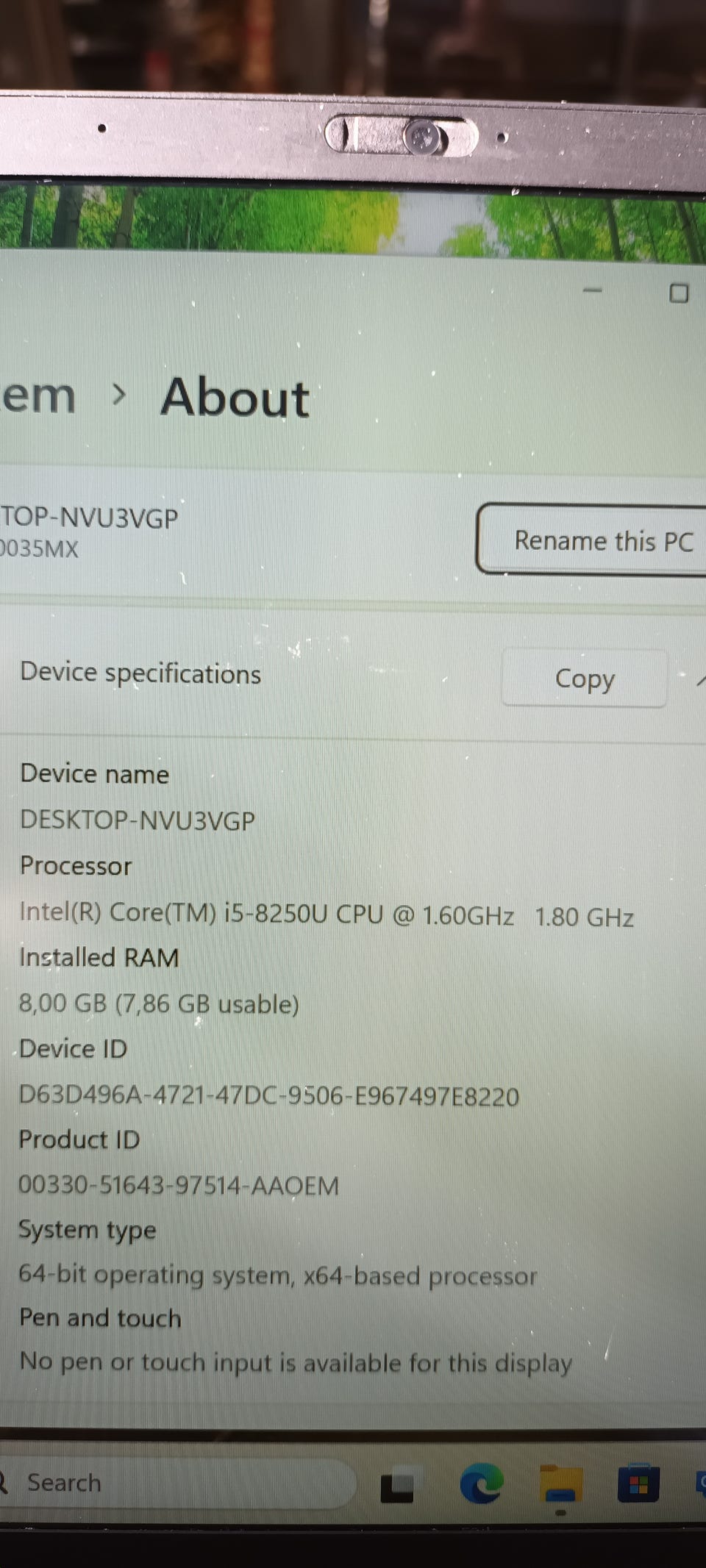Click the Device ID value text
The width and height of the screenshot is (706, 1568).
[268, 1096]
